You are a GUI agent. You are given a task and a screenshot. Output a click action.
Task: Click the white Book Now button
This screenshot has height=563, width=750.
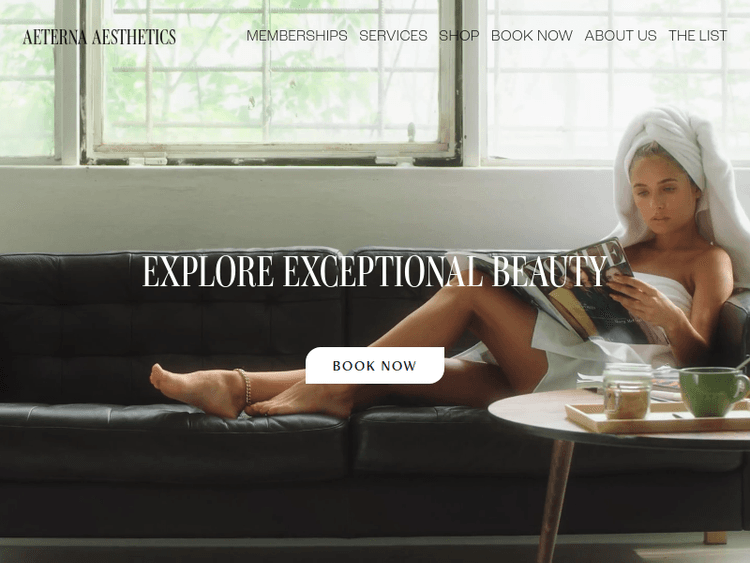pos(375,365)
